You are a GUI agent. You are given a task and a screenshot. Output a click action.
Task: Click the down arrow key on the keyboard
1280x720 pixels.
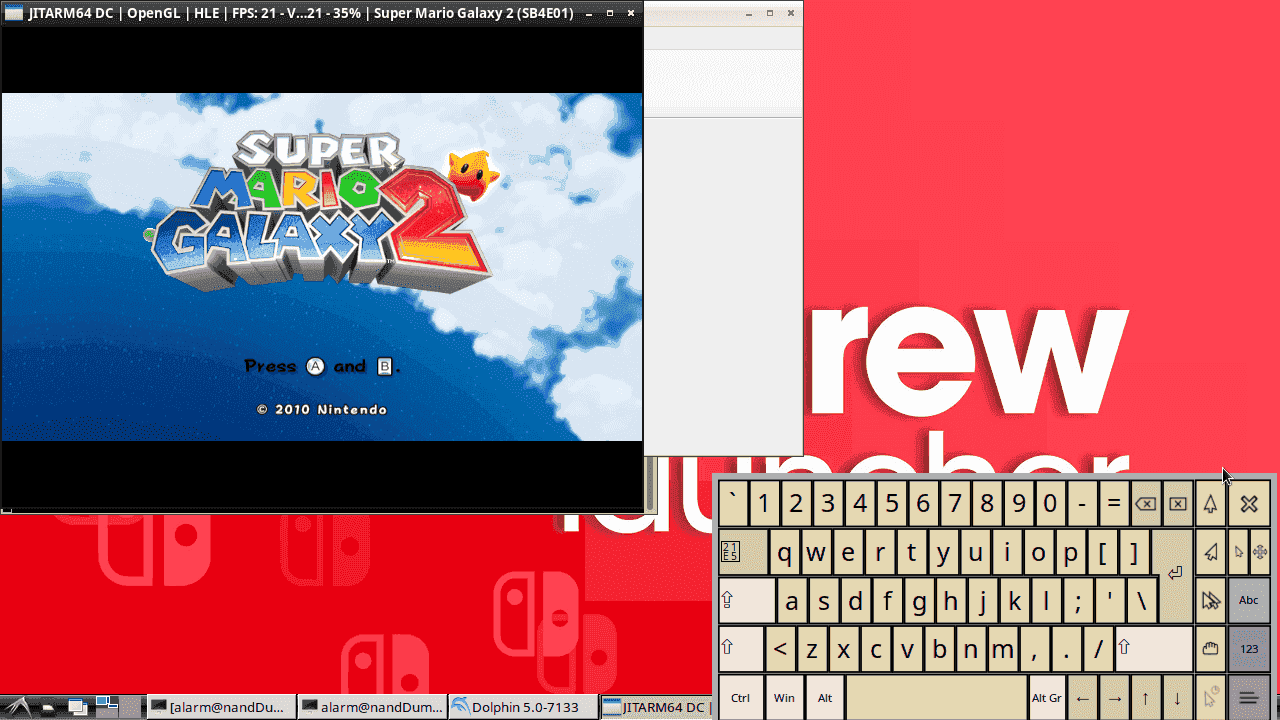[x=1178, y=698]
